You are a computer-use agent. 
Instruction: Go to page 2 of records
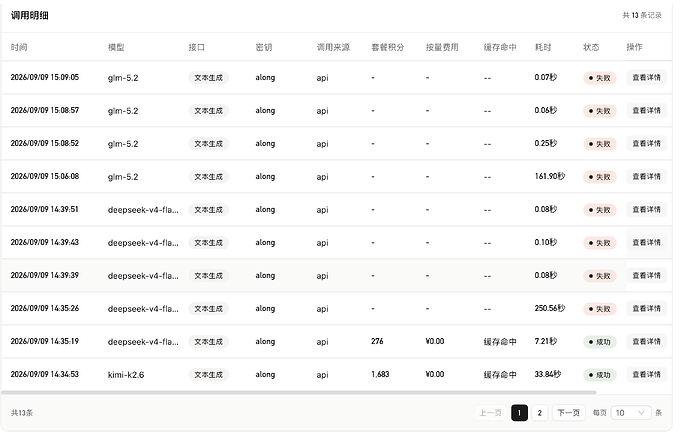540,413
